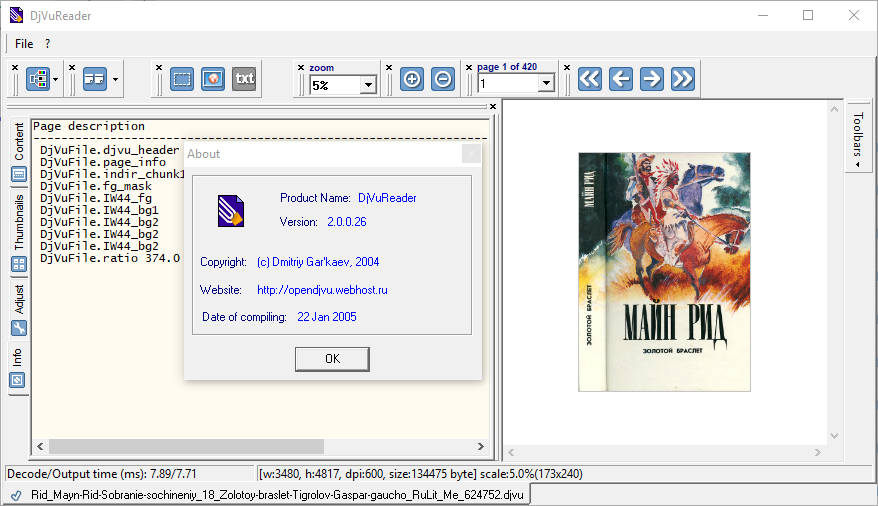The height and width of the screenshot is (506, 878).
Task: Go to the previous page arrow
Action: point(621,79)
